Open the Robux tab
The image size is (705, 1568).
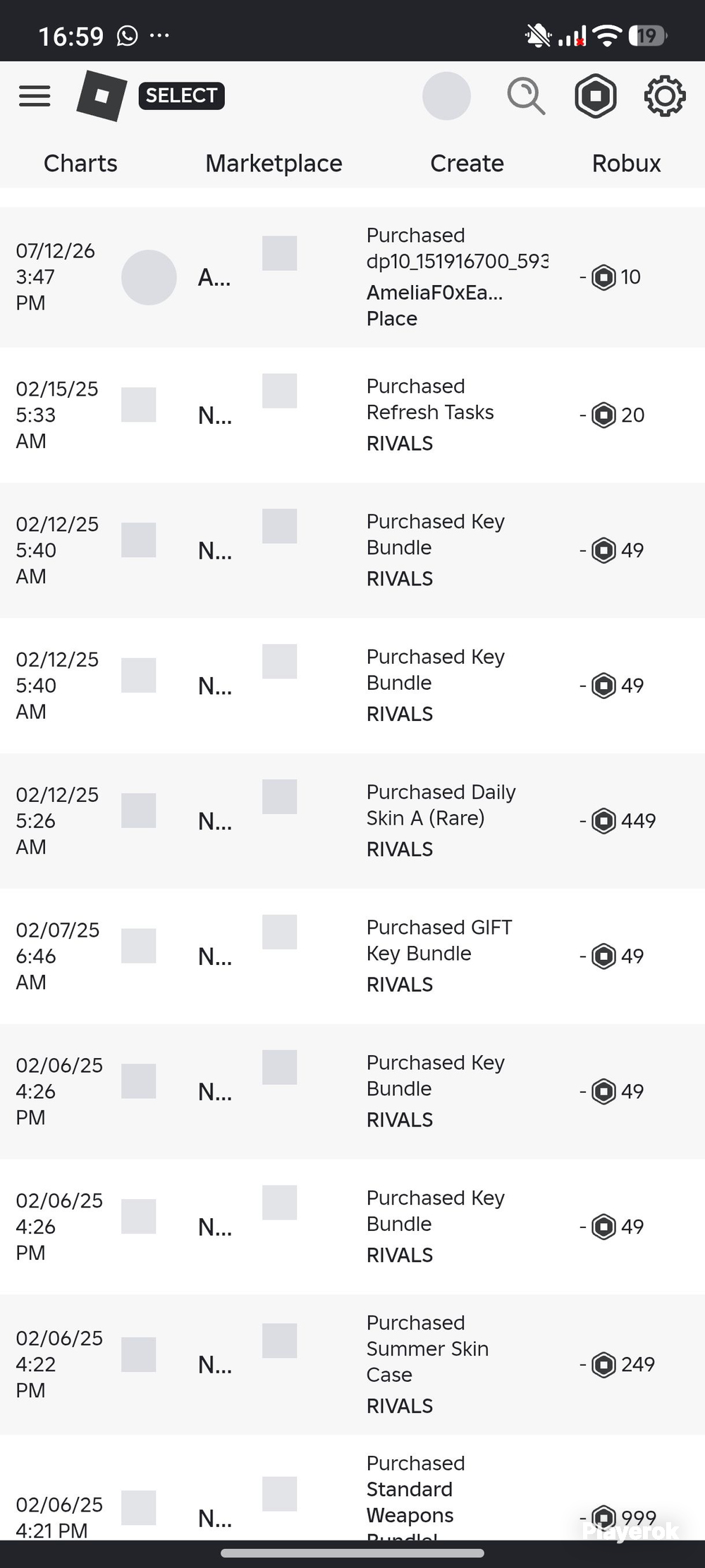(x=626, y=164)
